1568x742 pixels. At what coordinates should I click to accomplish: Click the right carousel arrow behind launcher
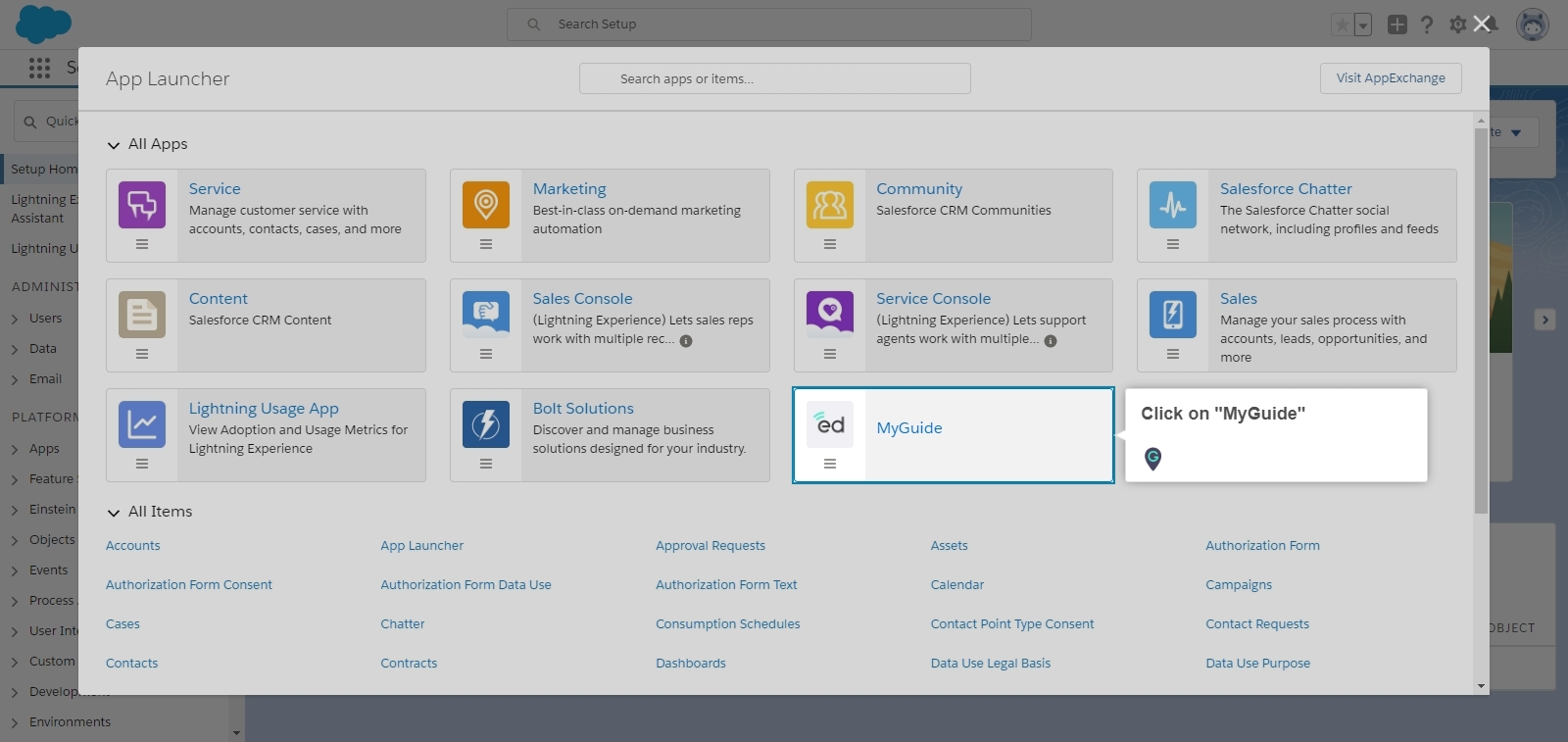[x=1544, y=320]
